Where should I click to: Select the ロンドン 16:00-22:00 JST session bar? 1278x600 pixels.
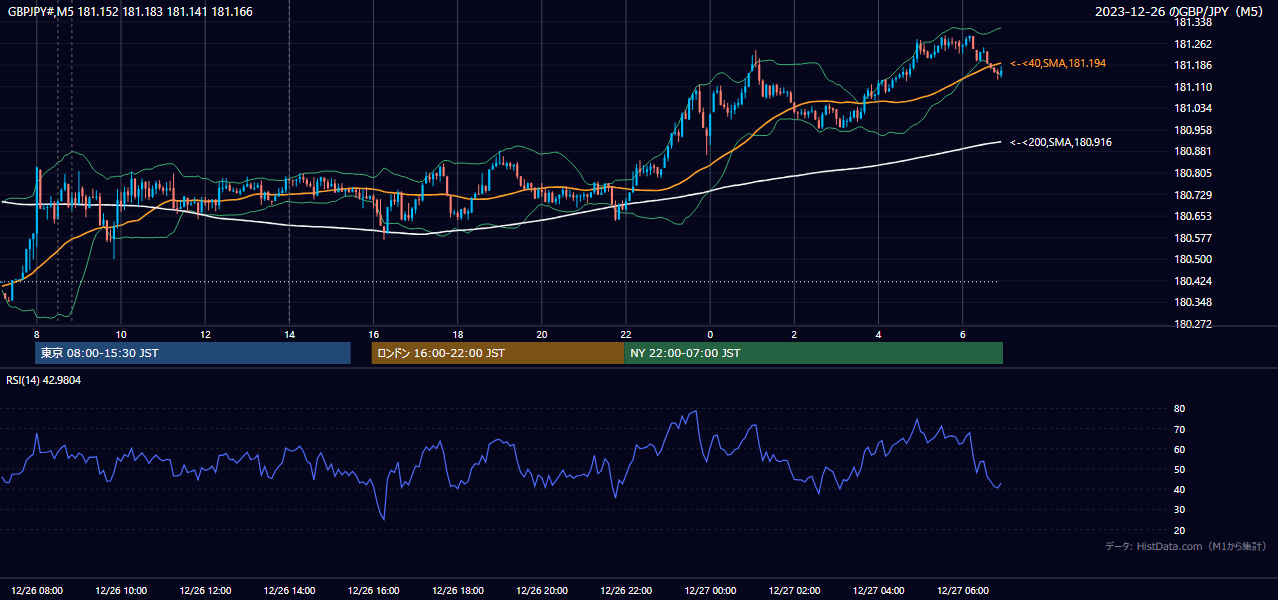[498, 353]
